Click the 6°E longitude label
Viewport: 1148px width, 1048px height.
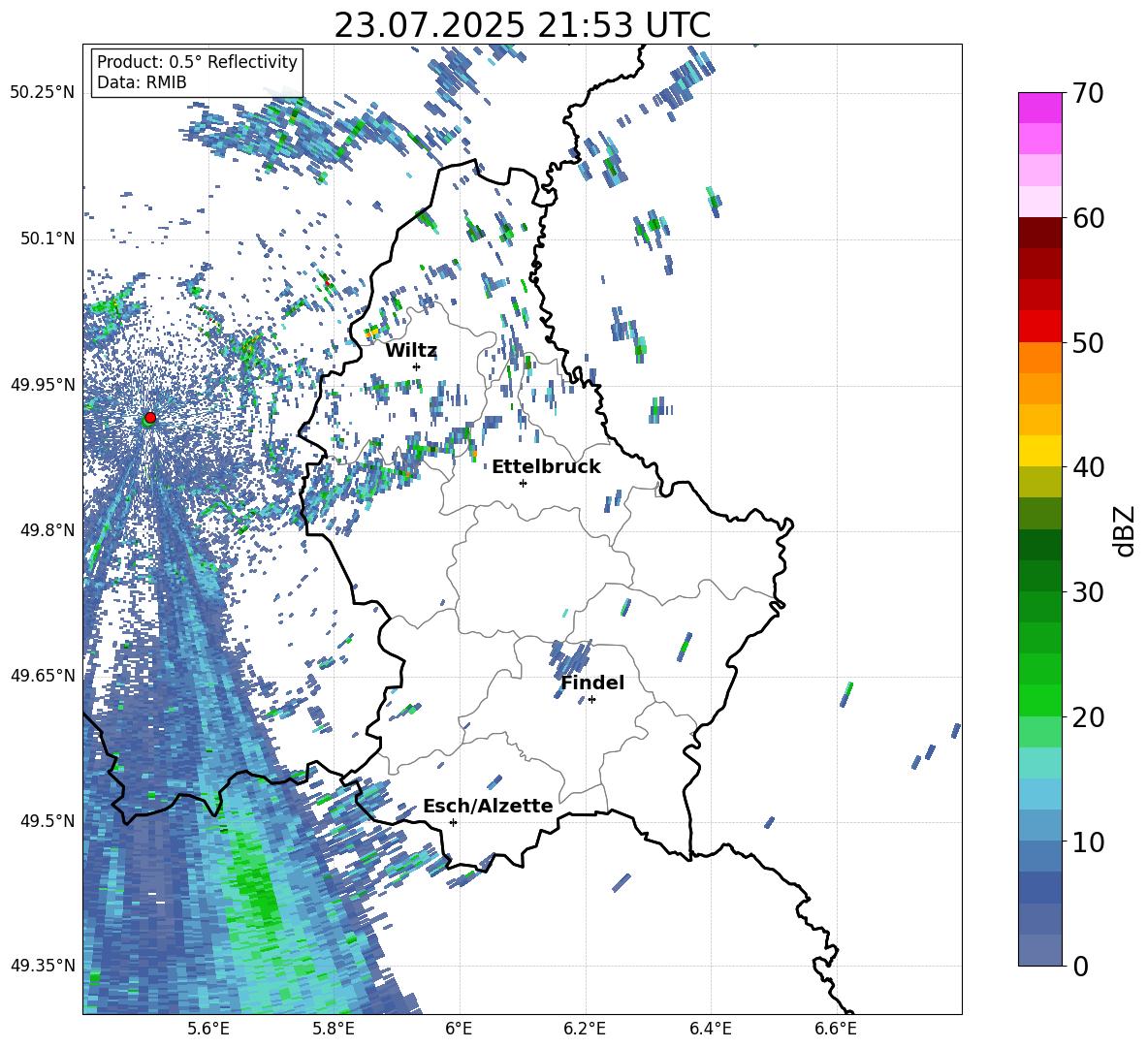pyautogui.click(x=459, y=1029)
